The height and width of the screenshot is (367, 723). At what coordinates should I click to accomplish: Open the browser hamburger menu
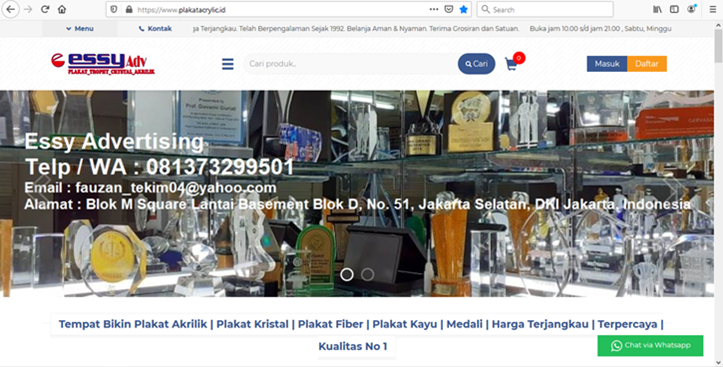pos(713,9)
